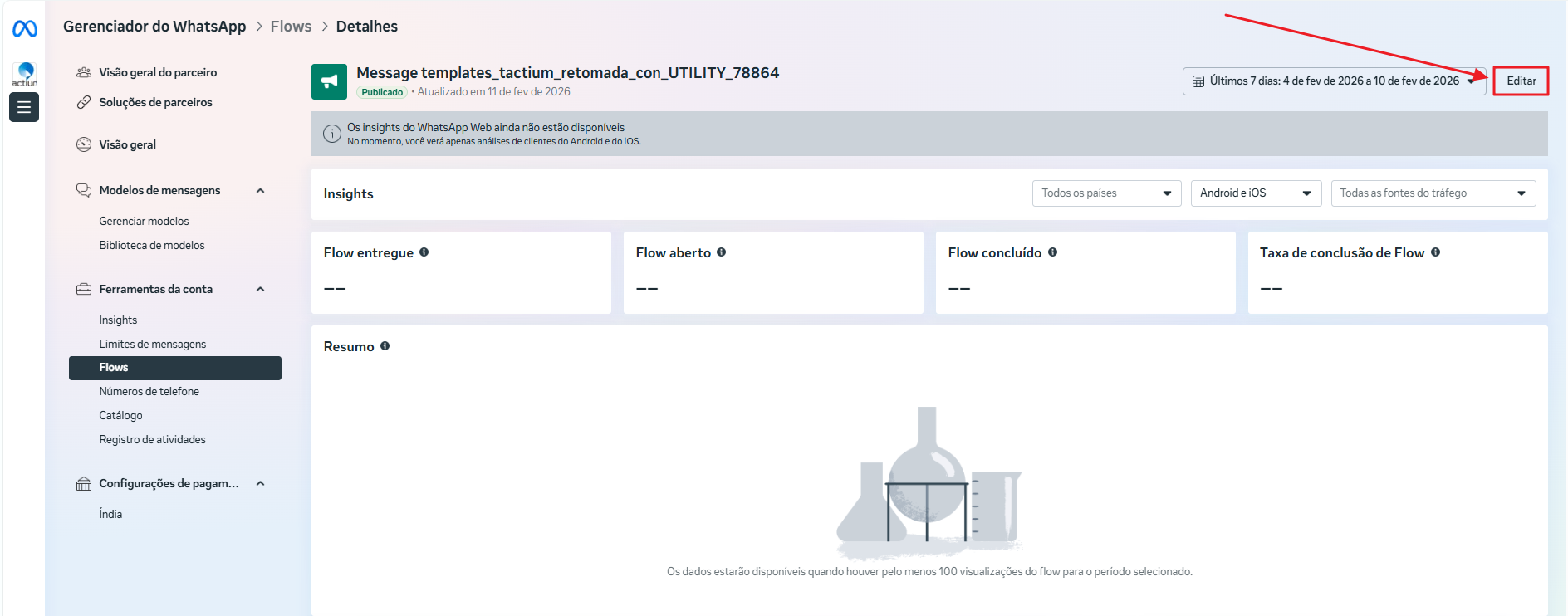The image size is (1568, 616).
Task: Open Visão geral do parceiro
Action: pyautogui.click(x=158, y=73)
